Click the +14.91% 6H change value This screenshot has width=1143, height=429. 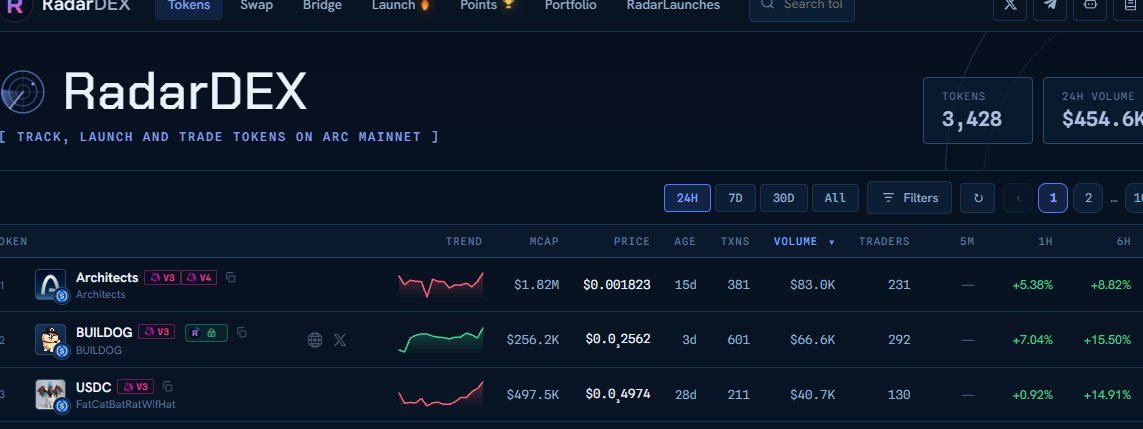tap(1107, 395)
